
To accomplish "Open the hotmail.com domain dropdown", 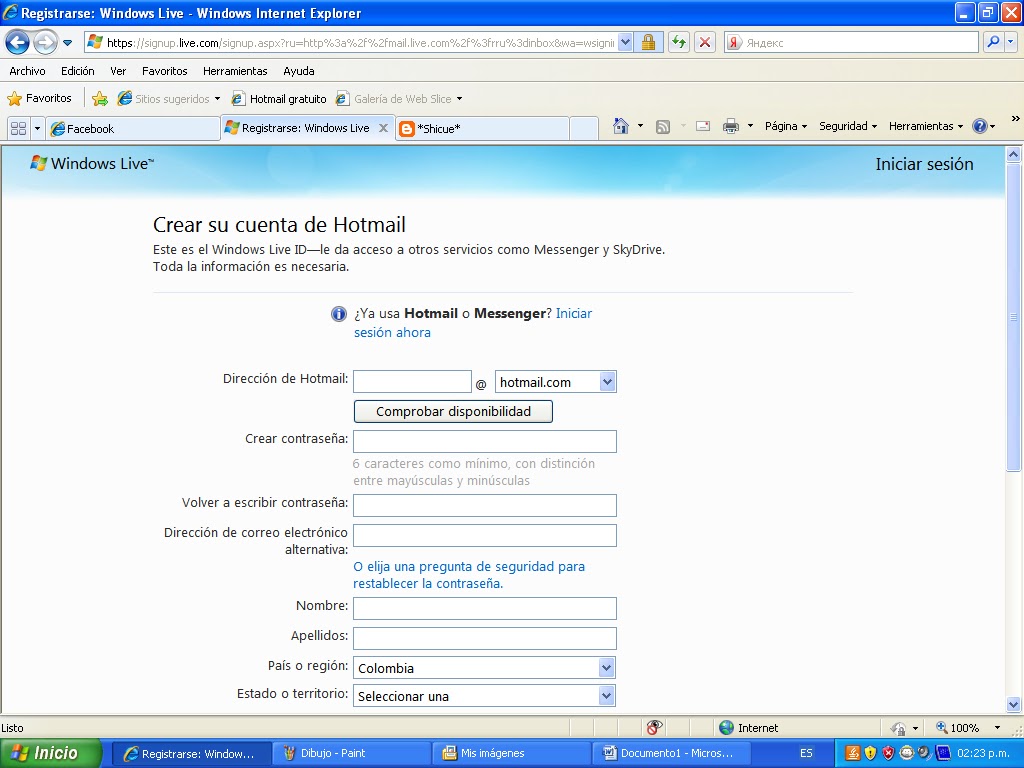I will (556, 381).
